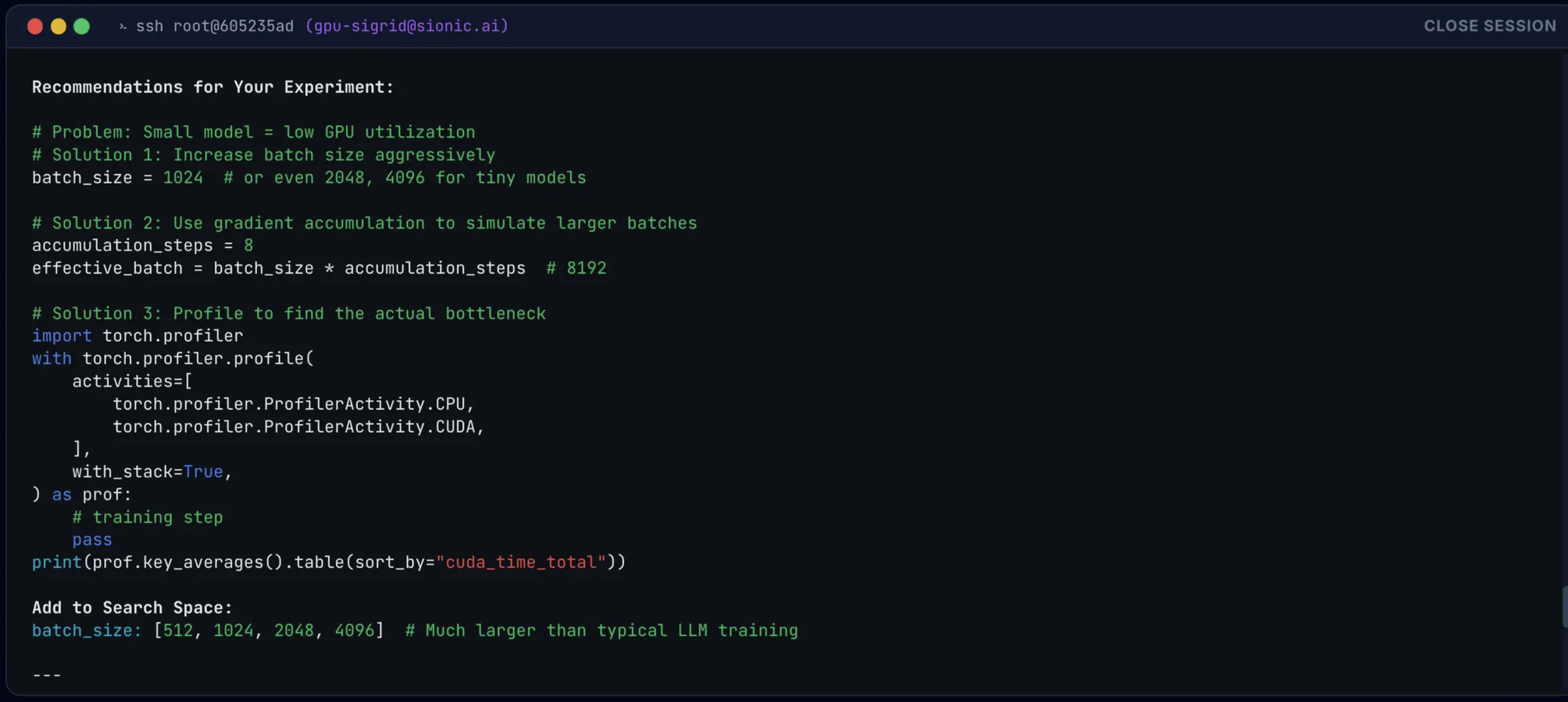Screen dimensions: 1568x702
Task: Click the 'effective_batch' assignment line
Action: [x=278, y=268]
